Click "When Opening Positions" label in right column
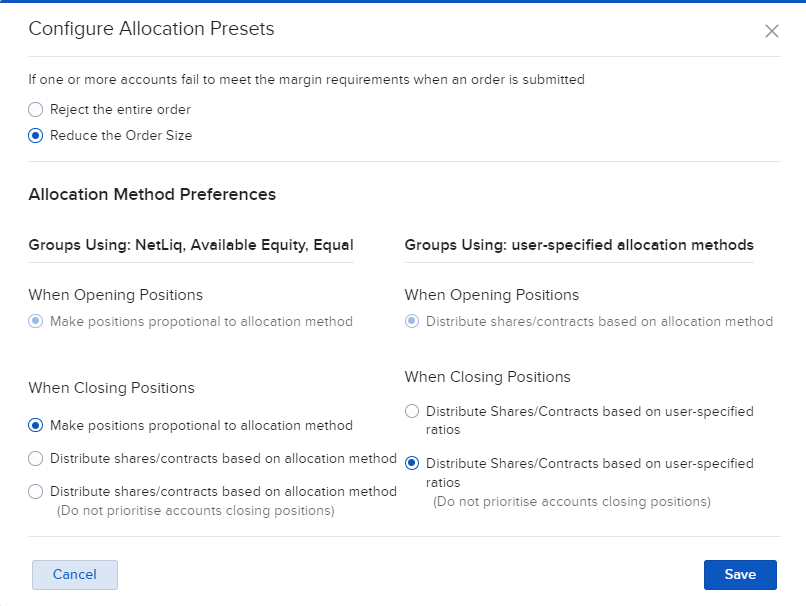806x606 pixels. (x=489, y=295)
